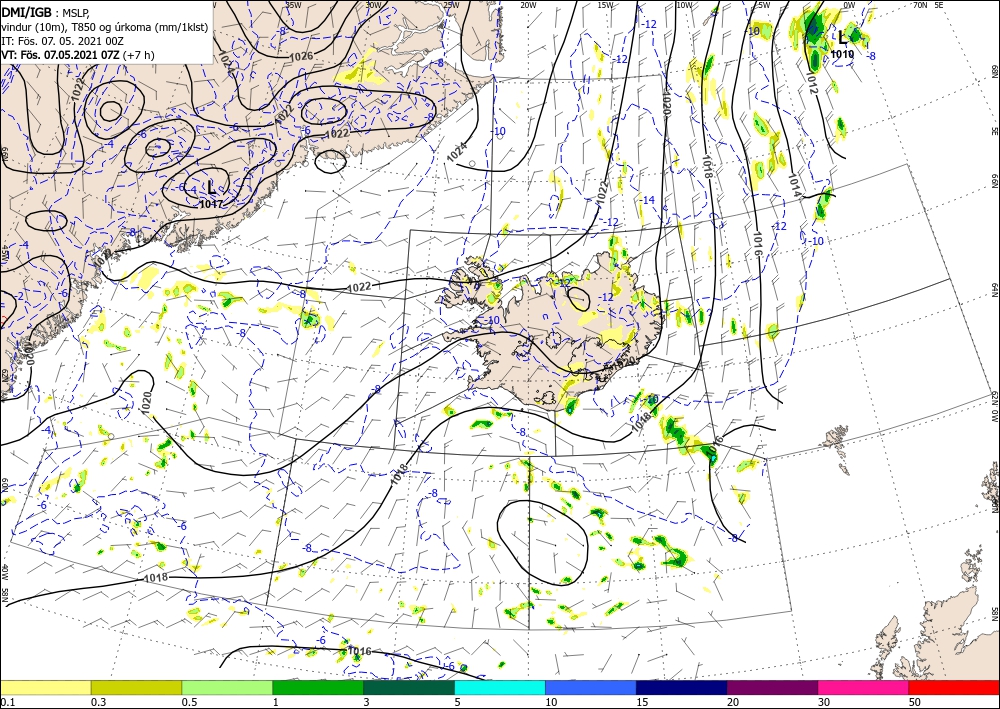Screen dimensions: 1000x709
Task: Click the blue -14 temperature contour label
Action: 648,200
